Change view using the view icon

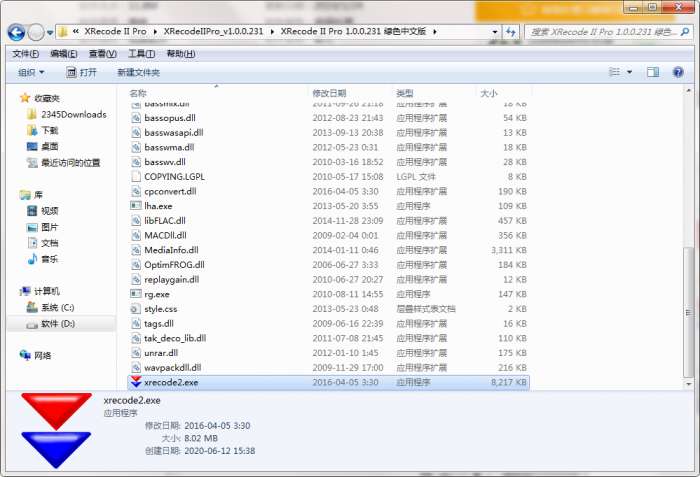[x=615, y=72]
